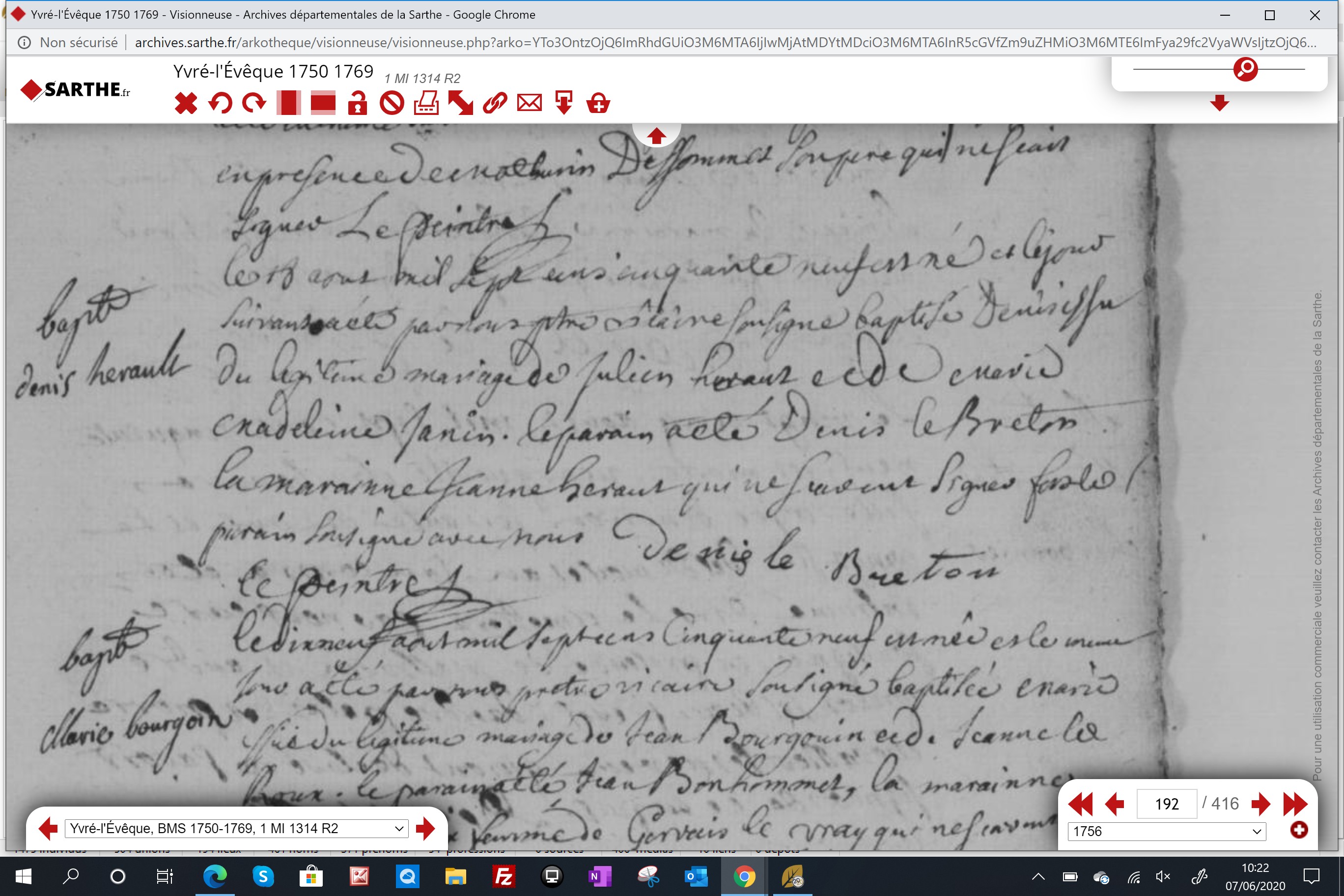
Task: Jump to the last page double arrow
Action: click(1295, 804)
